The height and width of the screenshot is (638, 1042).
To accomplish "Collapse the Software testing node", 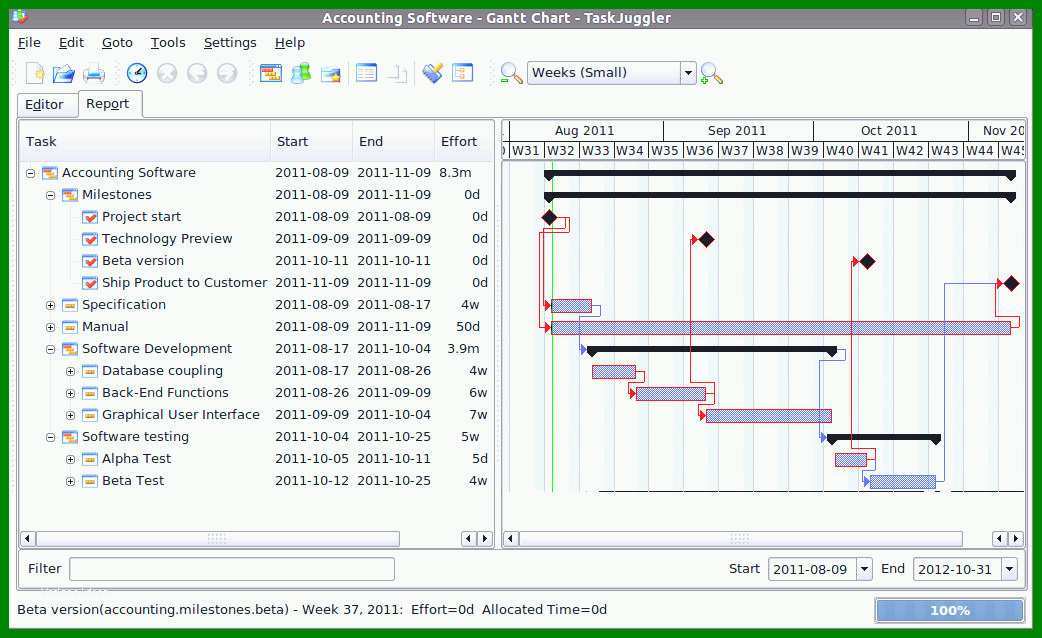I will tap(51, 437).
